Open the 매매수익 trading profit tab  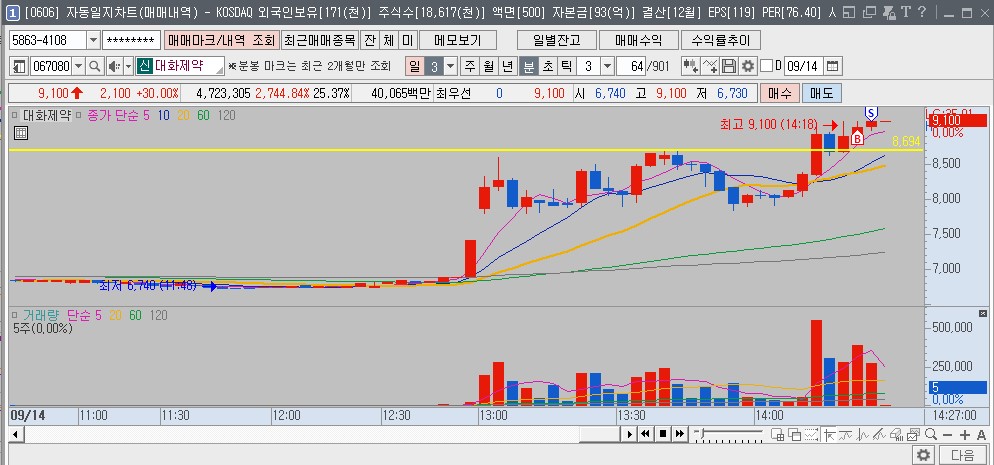638,41
